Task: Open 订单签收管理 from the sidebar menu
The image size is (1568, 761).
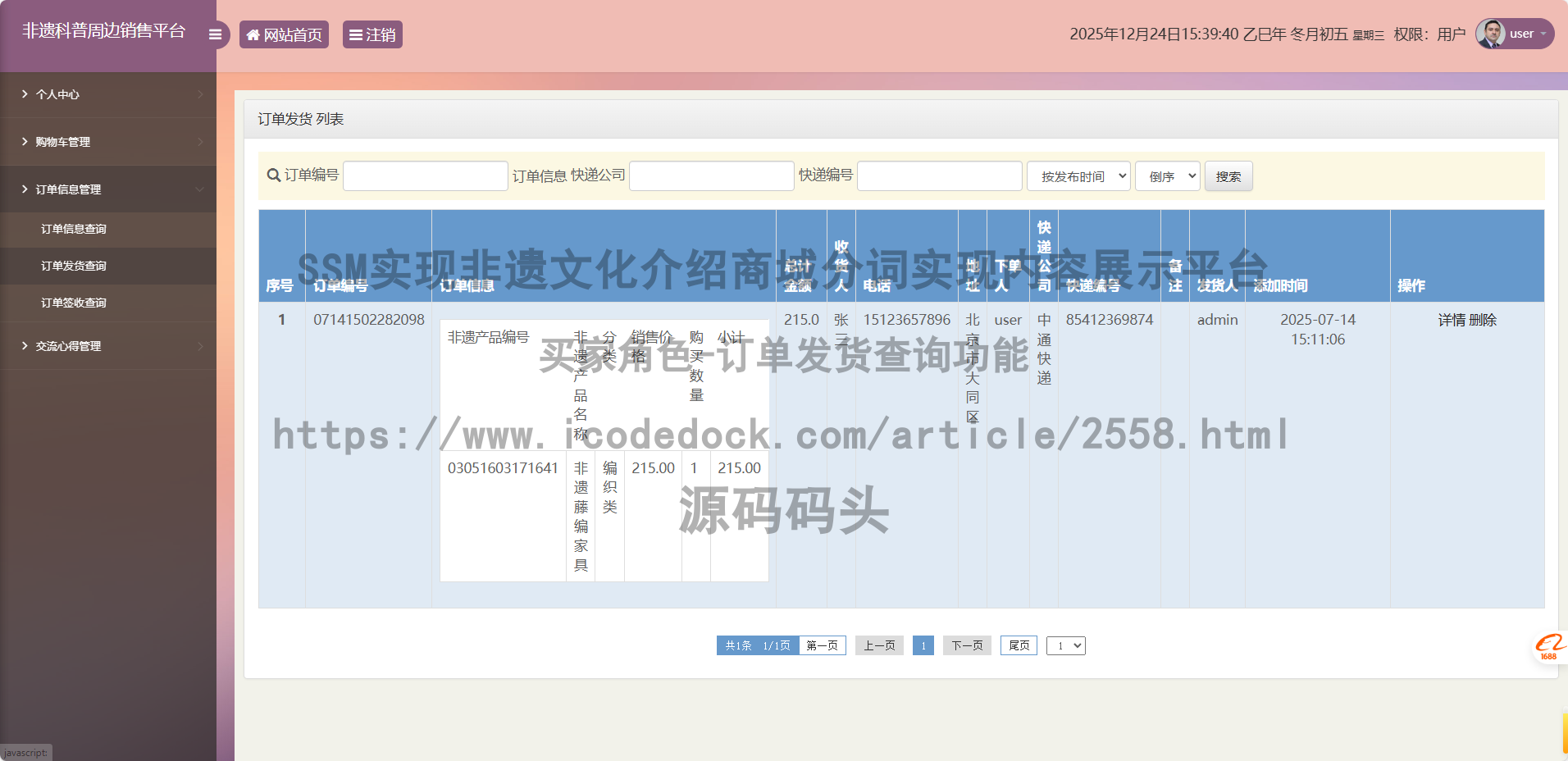Action: click(x=74, y=303)
